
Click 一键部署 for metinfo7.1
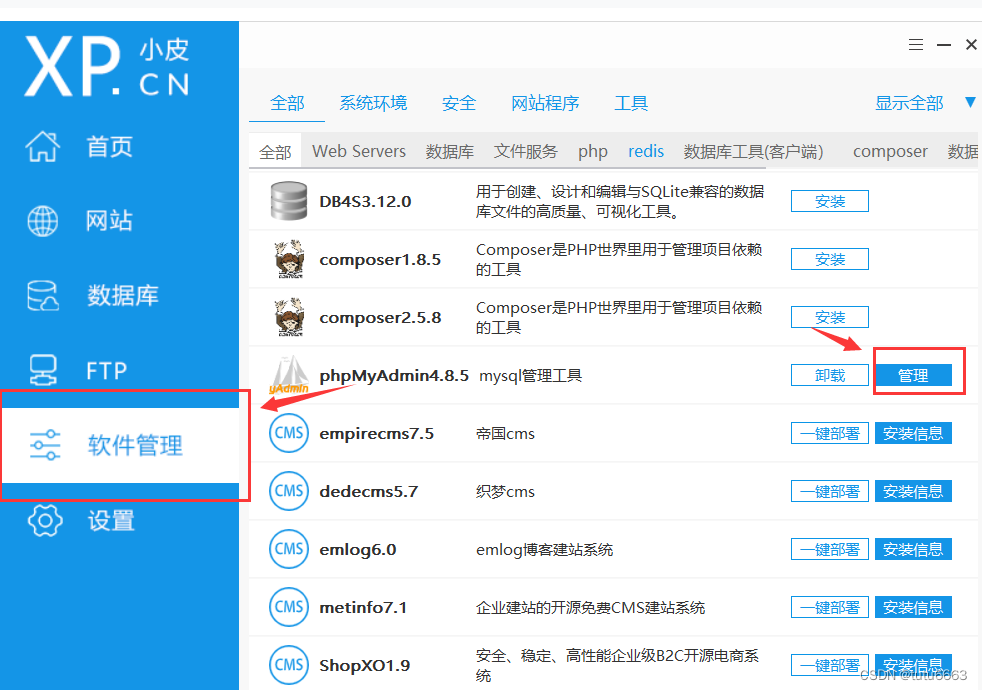click(830, 607)
